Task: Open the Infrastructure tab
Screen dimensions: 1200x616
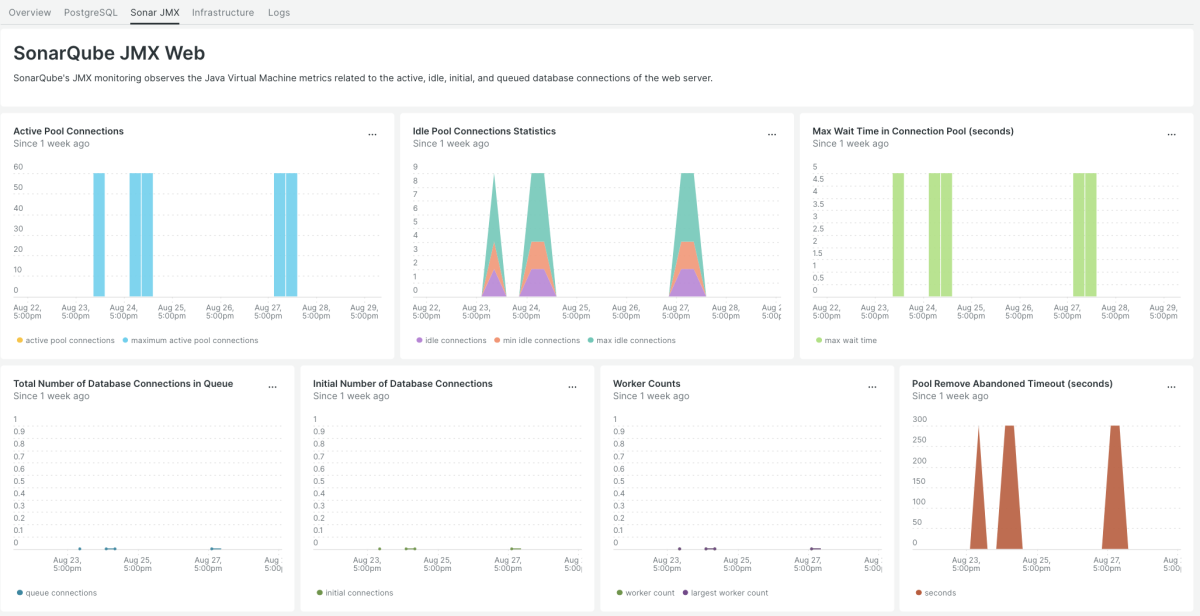Action: tap(223, 13)
